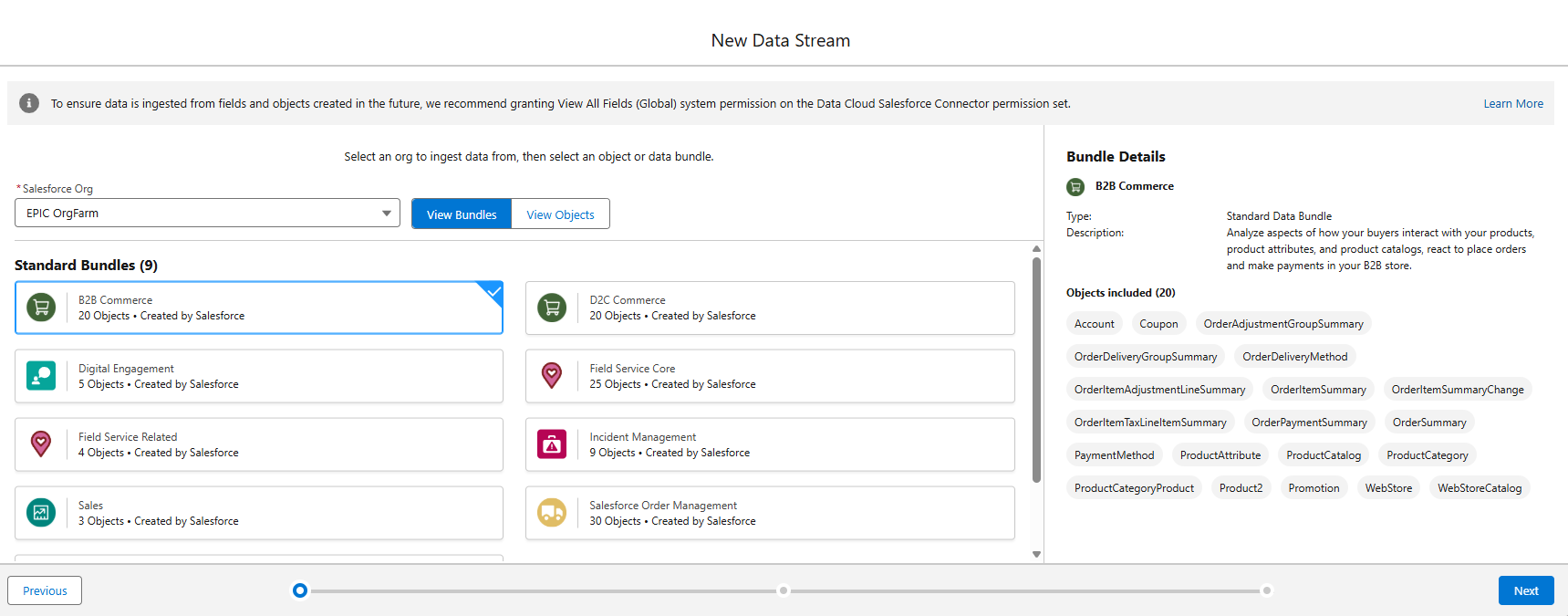This screenshot has width=1568, height=616.
Task: Select the Field Service Related bundle title
Action: (x=128, y=437)
